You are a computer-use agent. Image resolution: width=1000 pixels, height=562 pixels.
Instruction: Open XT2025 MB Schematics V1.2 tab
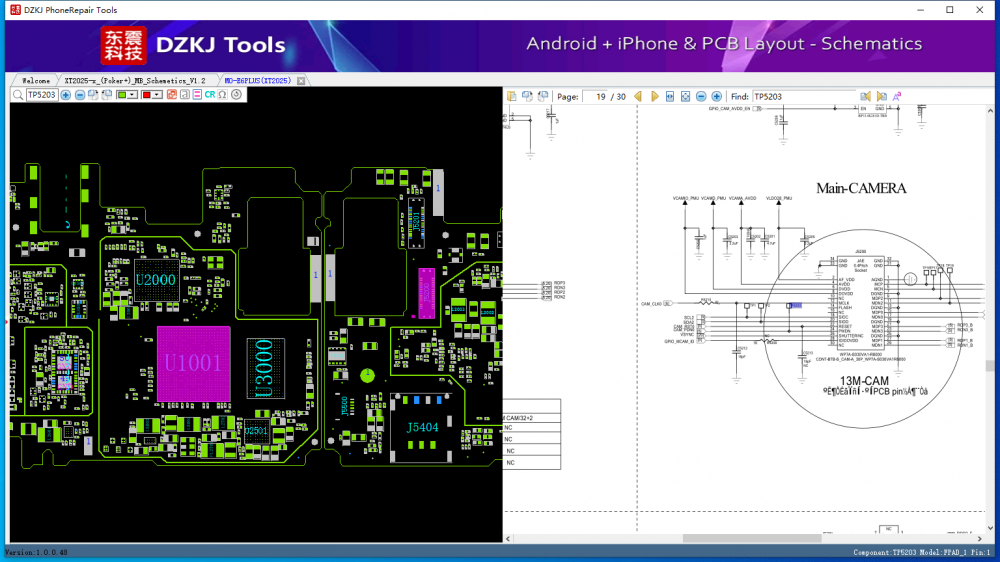134,80
